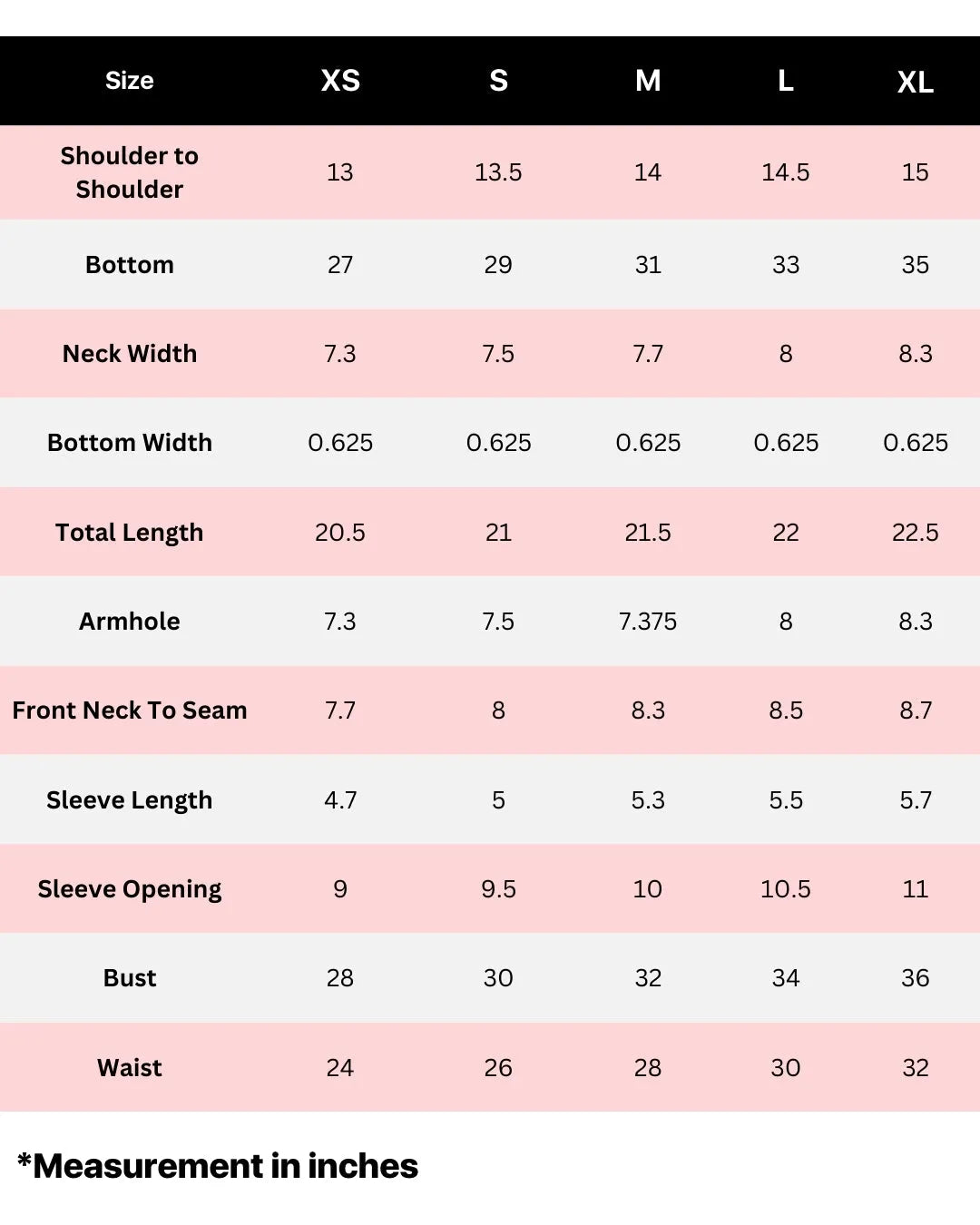The height and width of the screenshot is (1225, 980).
Task: Click the Bust row label
Action: (130, 978)
